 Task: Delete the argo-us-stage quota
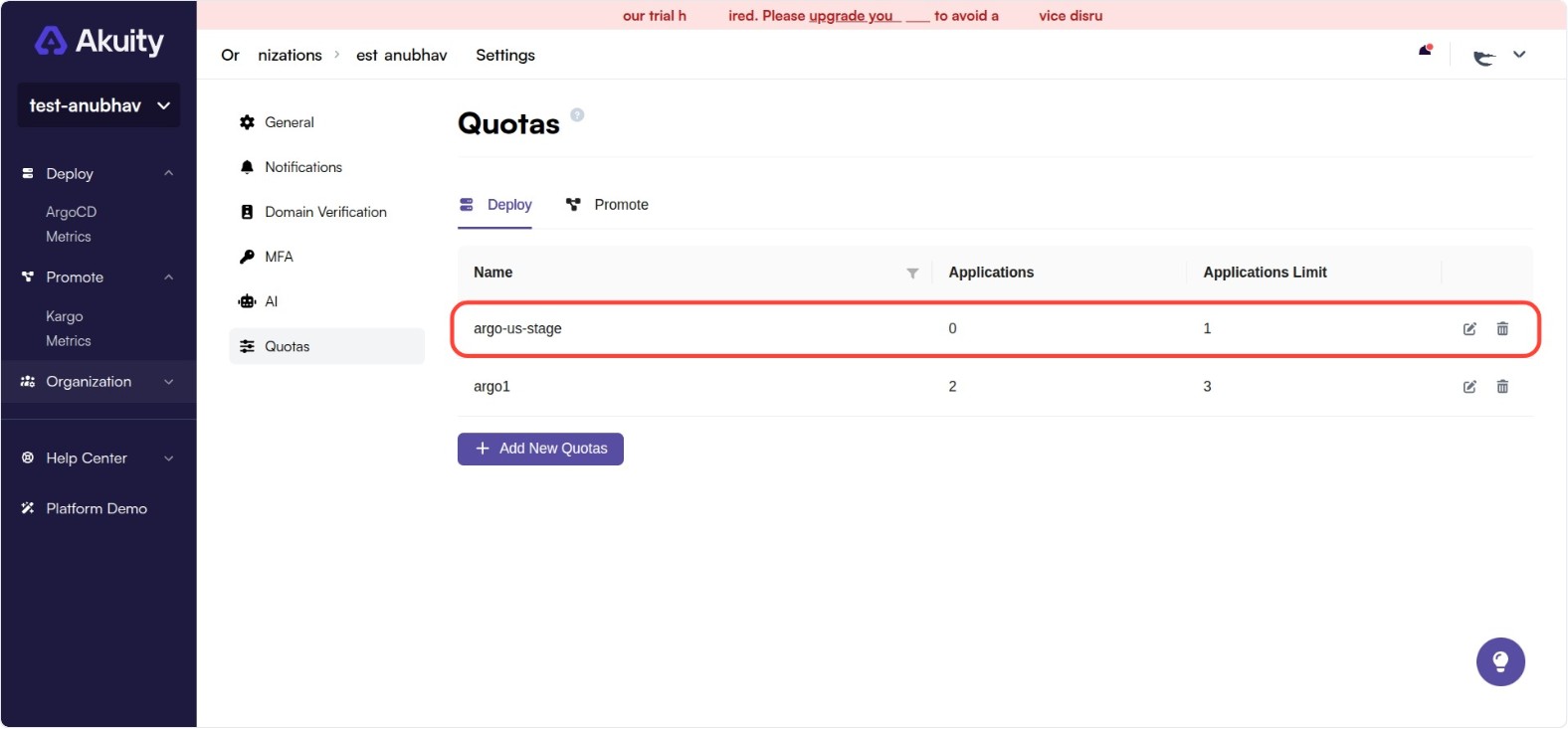pos(1502,329)
